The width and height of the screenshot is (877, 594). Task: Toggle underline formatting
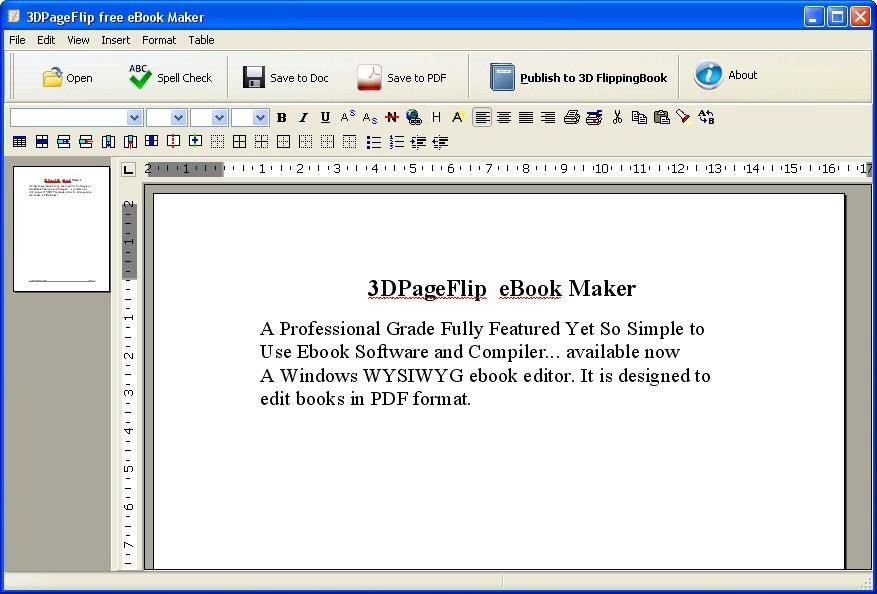[324, 117]
